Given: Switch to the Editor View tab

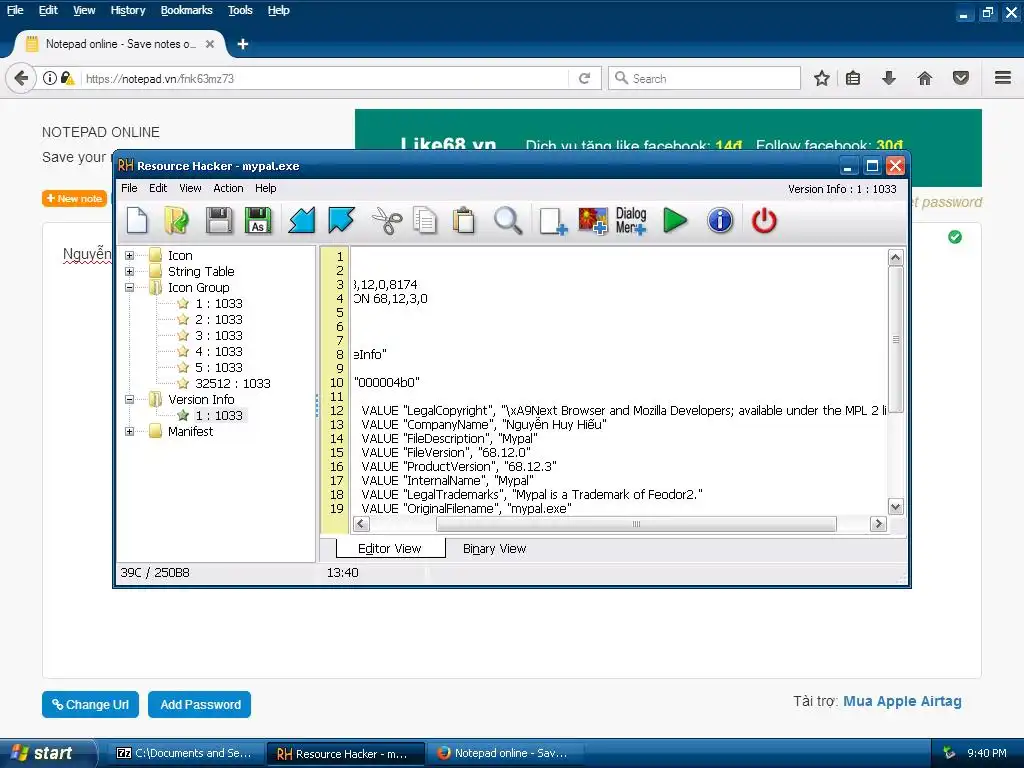Looking at the screenshot, I should coord(390,549).
